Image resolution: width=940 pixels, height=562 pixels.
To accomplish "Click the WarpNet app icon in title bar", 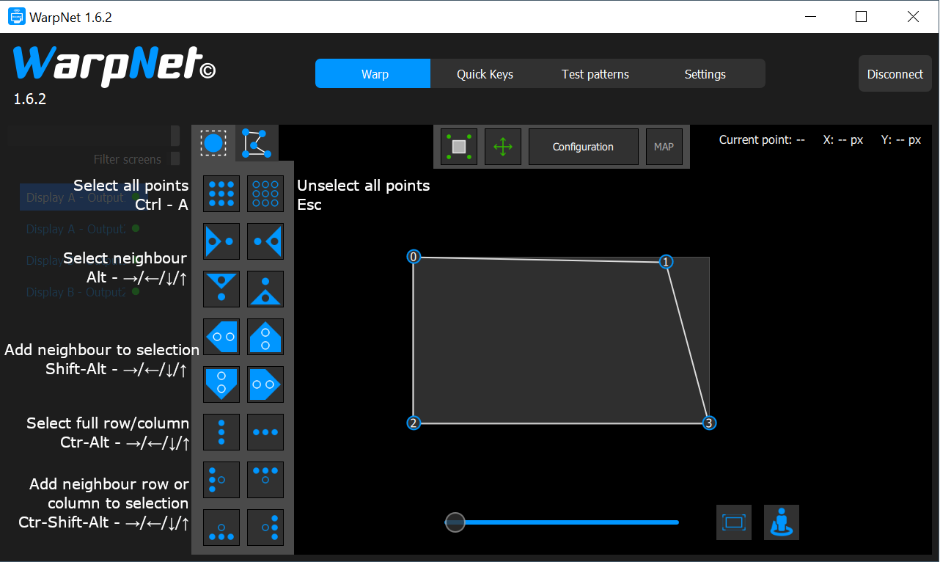I will (x=16, y=16).
